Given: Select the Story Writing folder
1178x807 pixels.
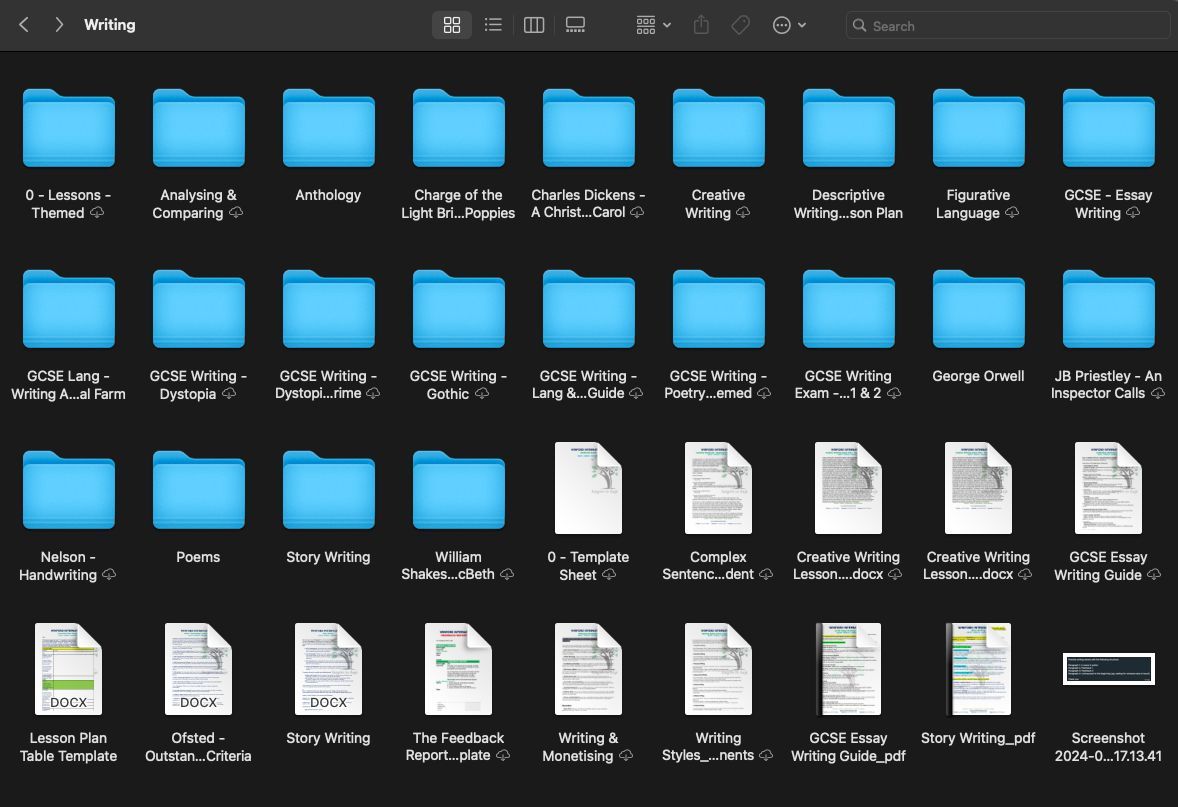Looking at the screenshot, I should [x=328, y=490].
